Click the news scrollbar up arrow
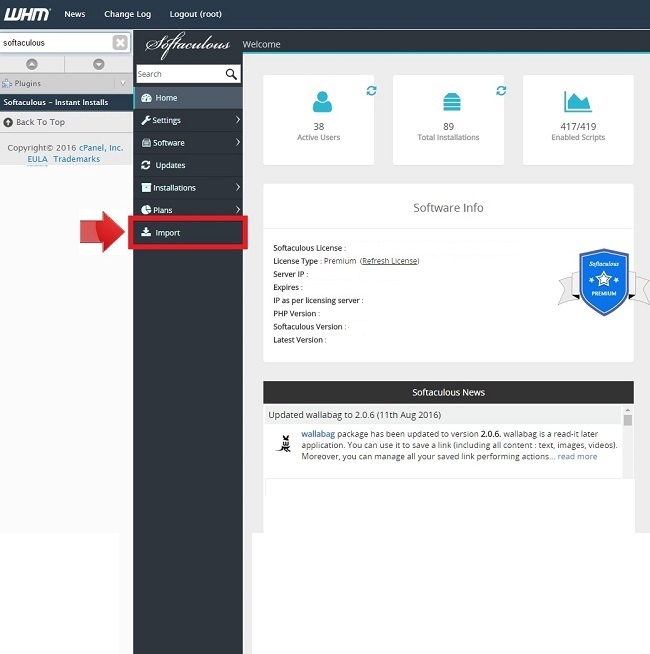 [627, 410]
